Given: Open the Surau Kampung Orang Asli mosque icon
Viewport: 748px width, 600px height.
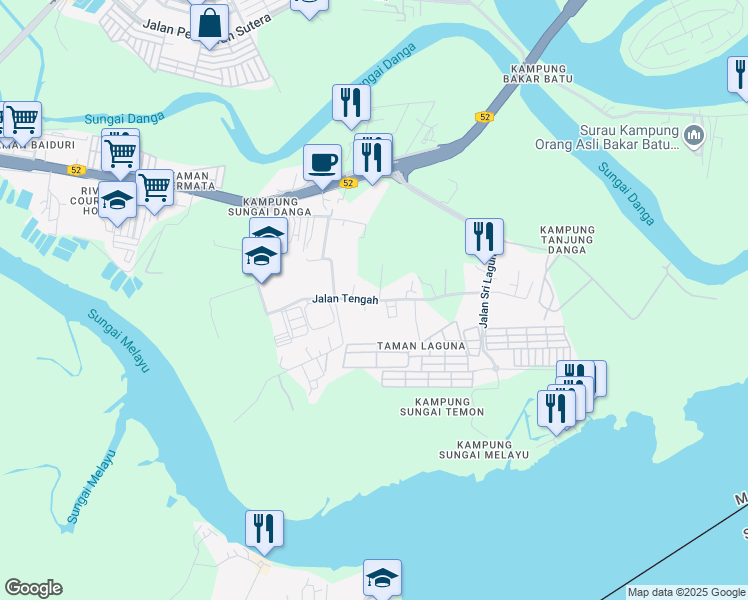Looking at the screenshot, I should point(694,136).
